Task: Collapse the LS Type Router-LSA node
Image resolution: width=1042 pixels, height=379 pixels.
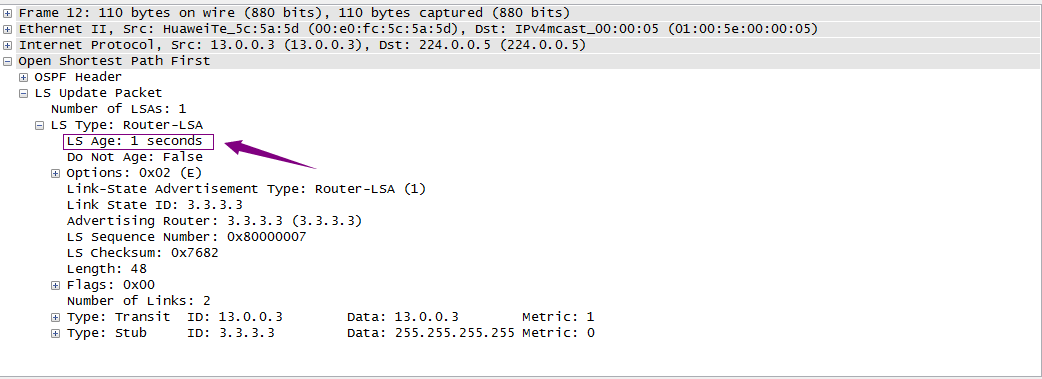Action: coord(39,125)
